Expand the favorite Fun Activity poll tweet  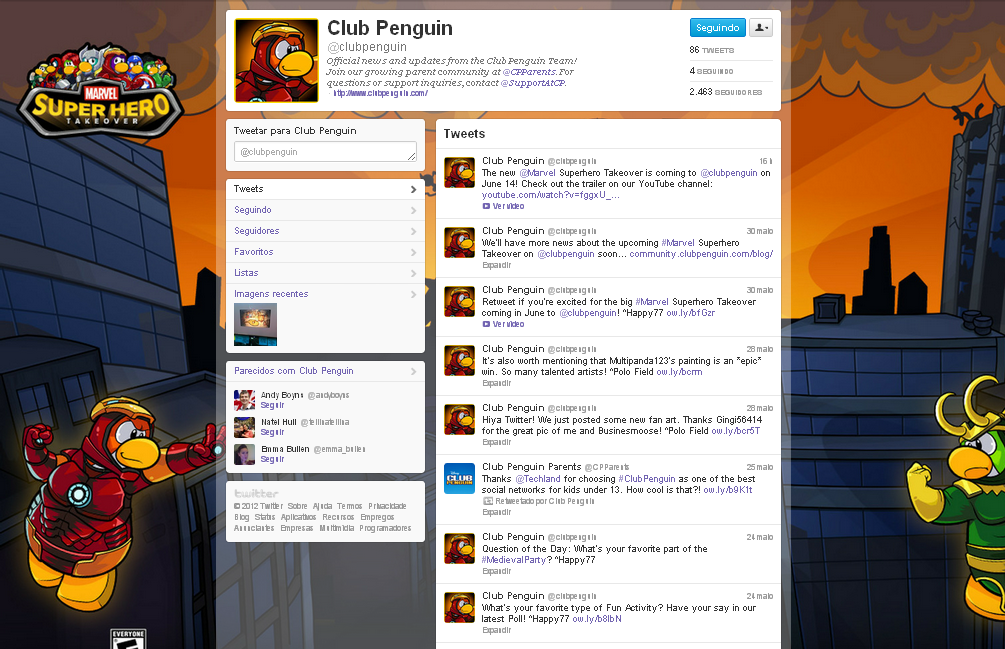(496, 630)
